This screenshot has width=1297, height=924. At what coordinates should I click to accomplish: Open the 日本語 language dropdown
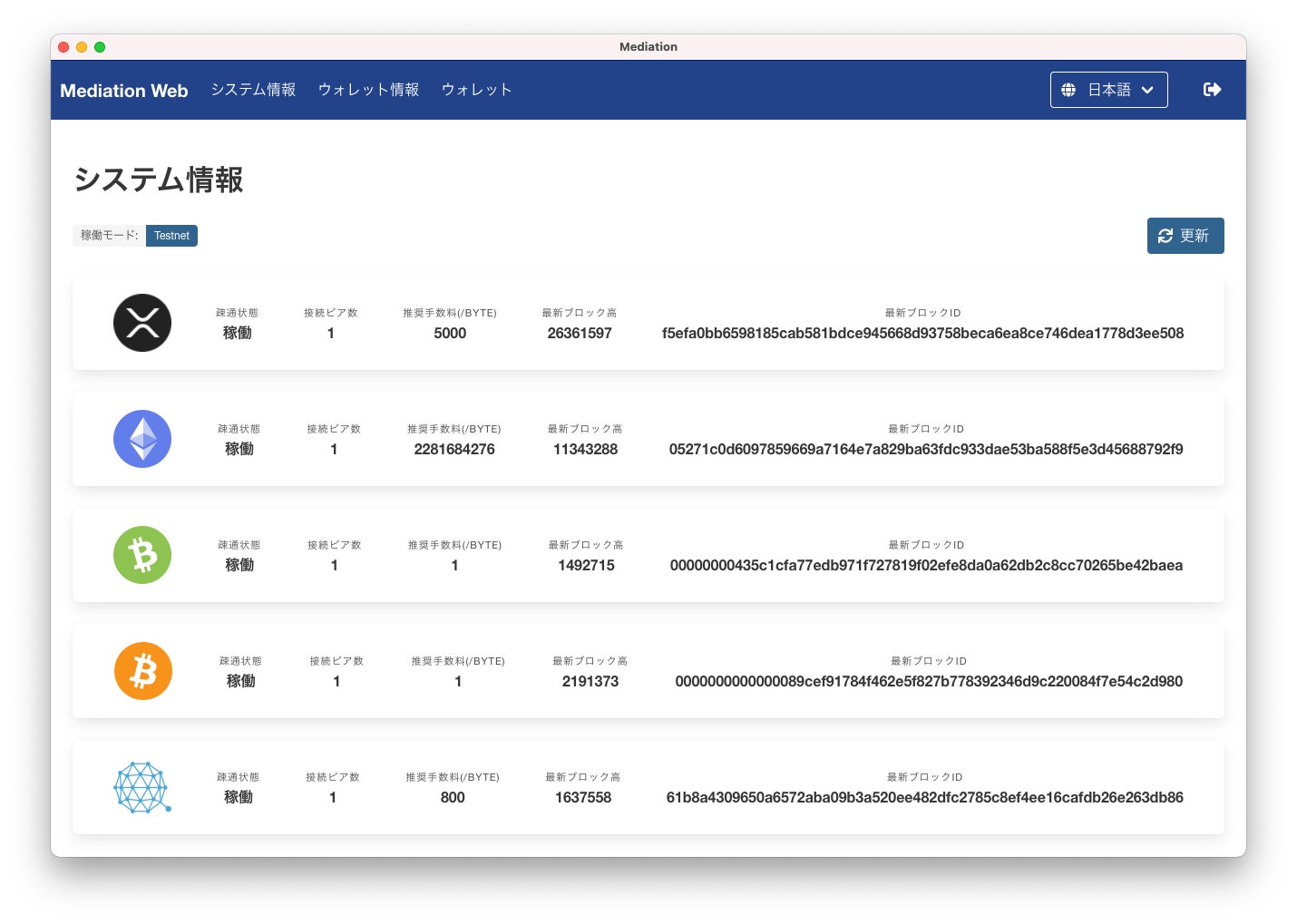(x=1108, y=90)
